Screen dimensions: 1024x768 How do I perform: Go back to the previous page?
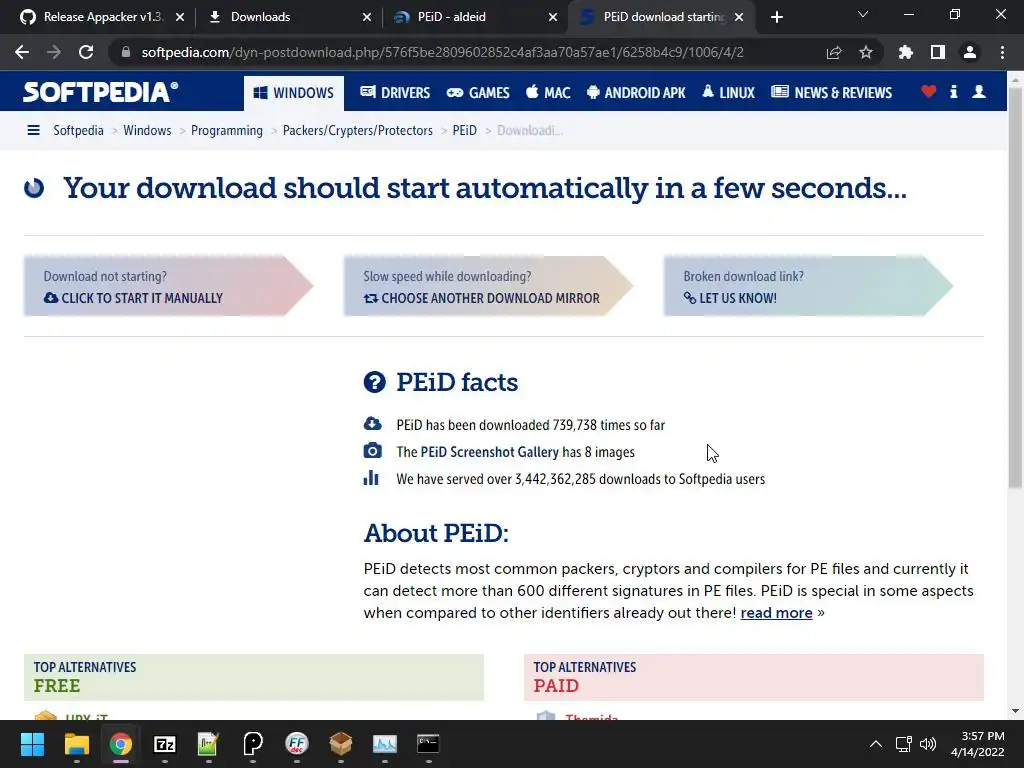click(x=22, y=52)
